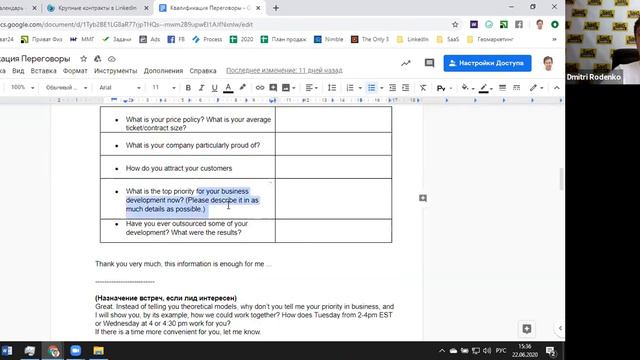Open the Вставка menu
640x360 pixels.
[x=43, y=71]
